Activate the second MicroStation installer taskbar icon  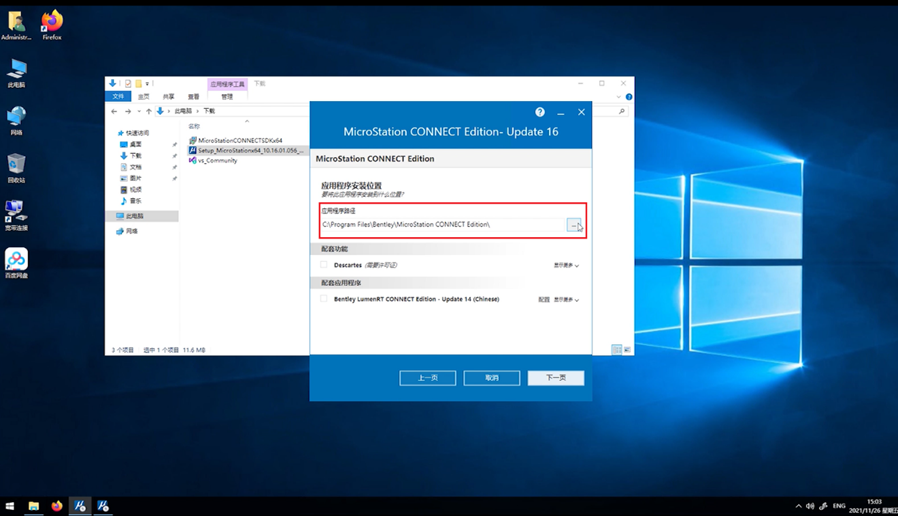(103, 506)
